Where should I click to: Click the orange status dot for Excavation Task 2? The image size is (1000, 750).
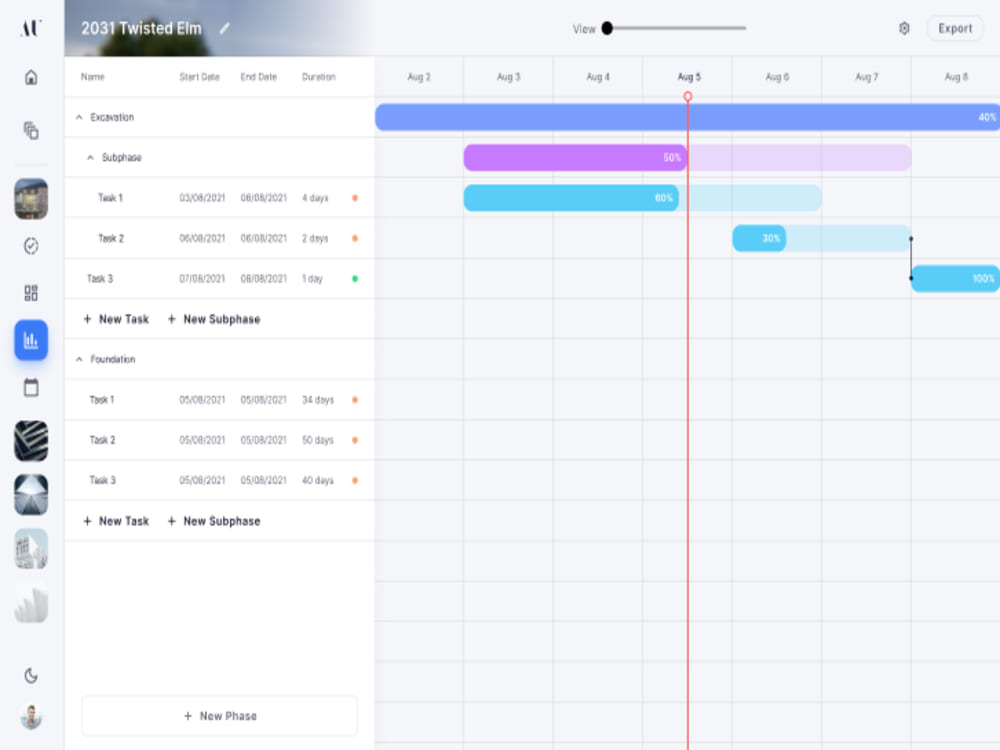[x=355, y=238]
